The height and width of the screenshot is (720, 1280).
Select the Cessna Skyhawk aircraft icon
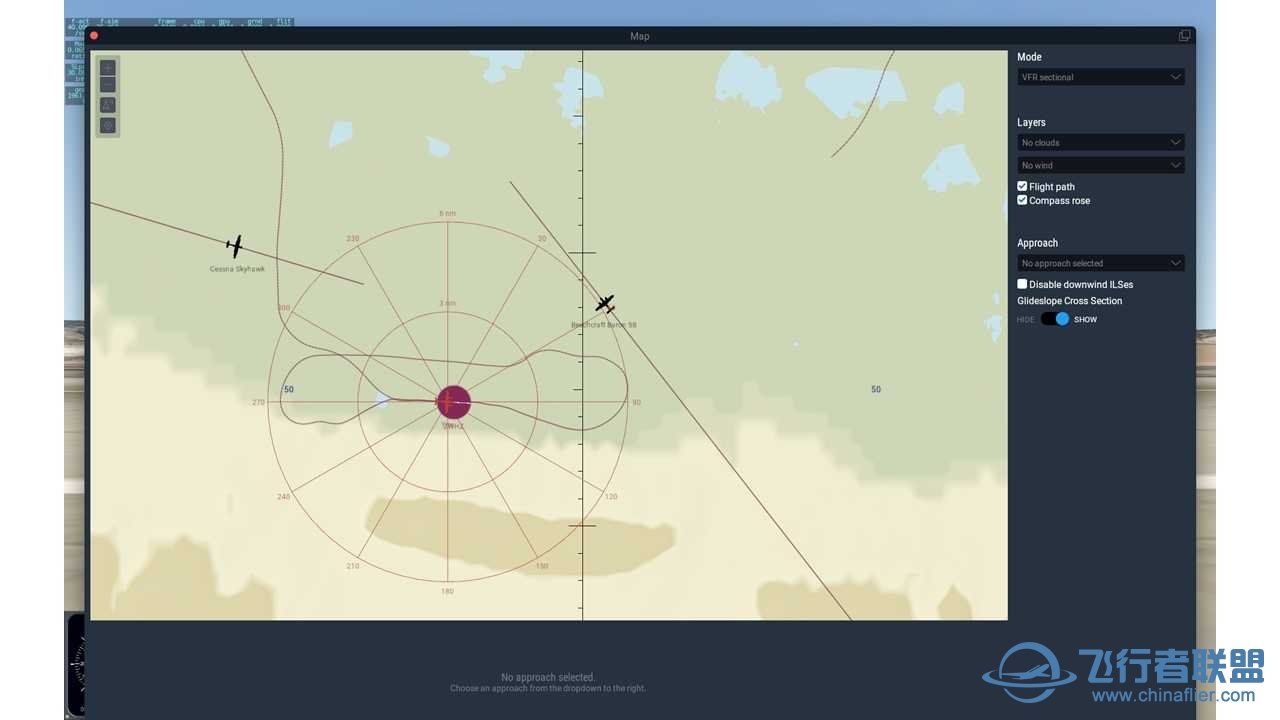point(234,246)
